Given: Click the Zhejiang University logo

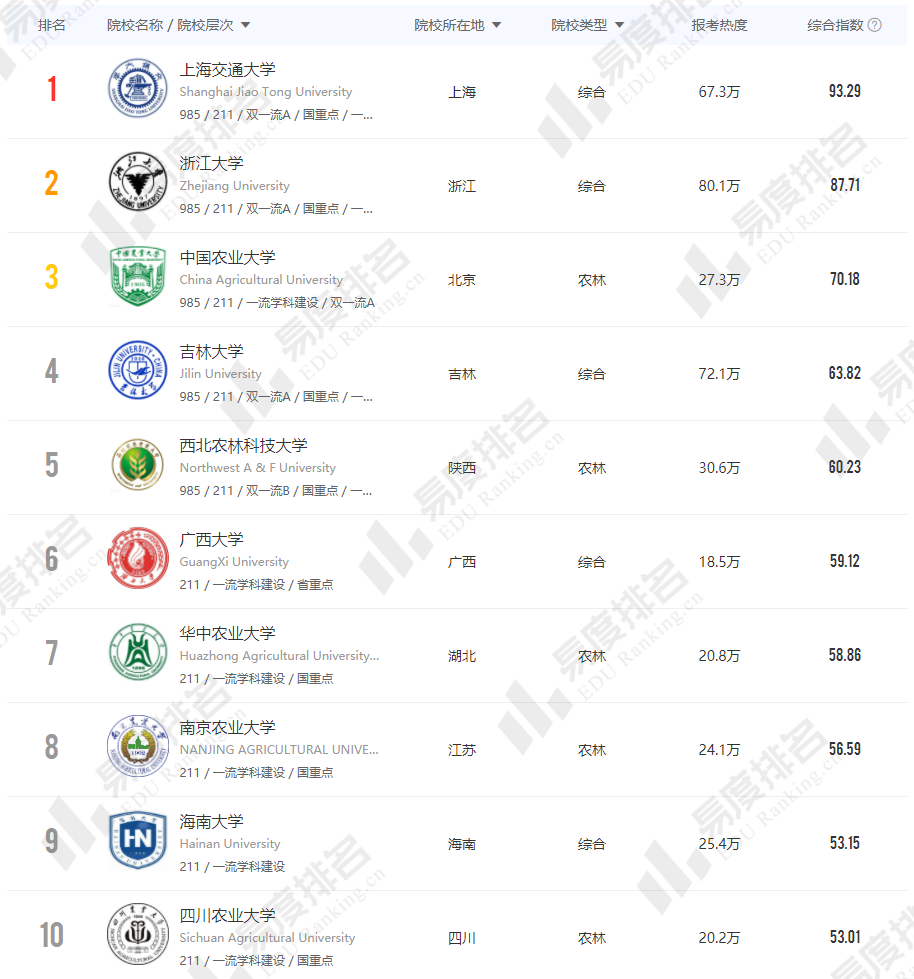Looking at the screenshot, I should pos(138,184).
